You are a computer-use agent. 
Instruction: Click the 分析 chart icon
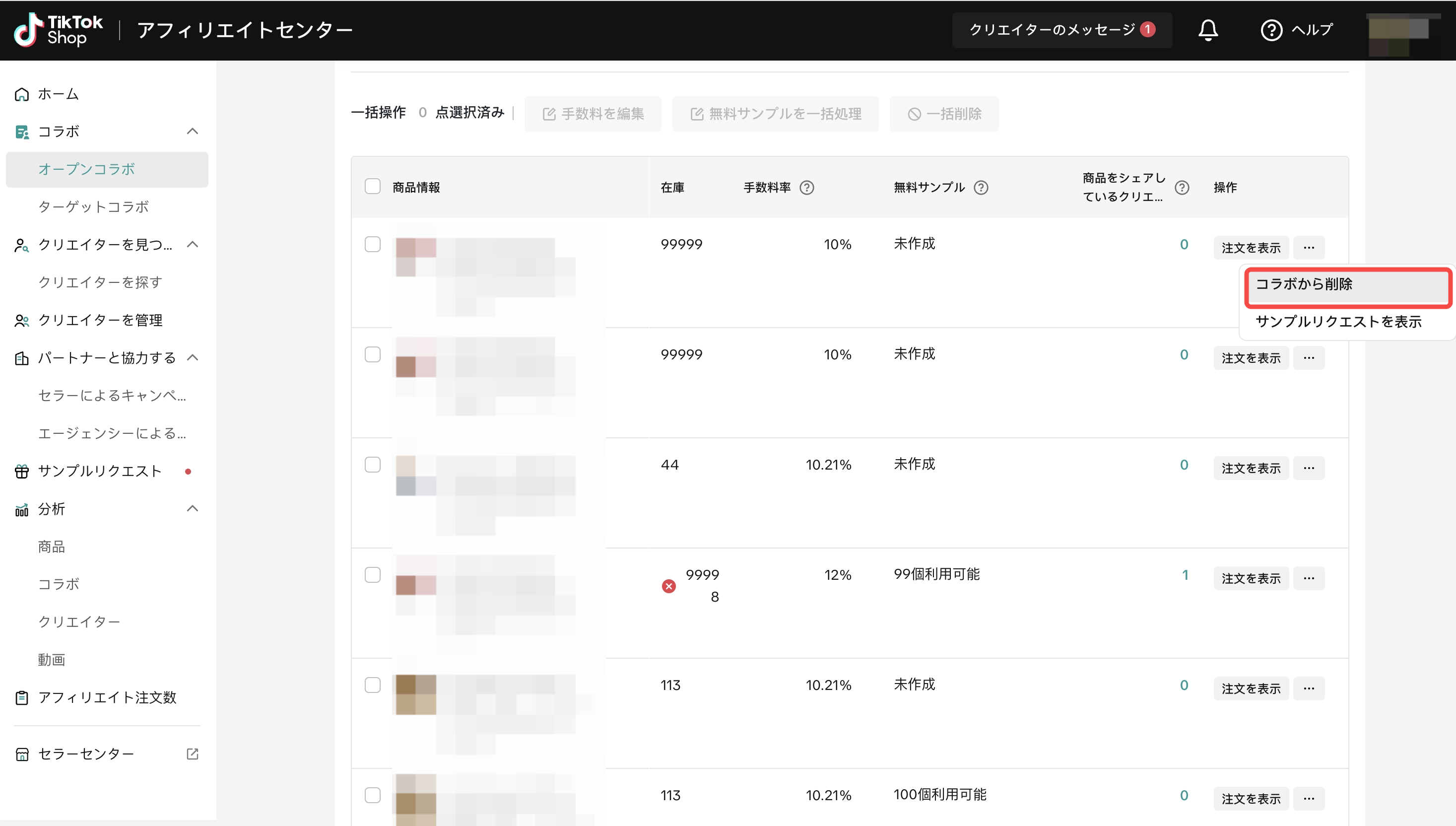(21, 509)
